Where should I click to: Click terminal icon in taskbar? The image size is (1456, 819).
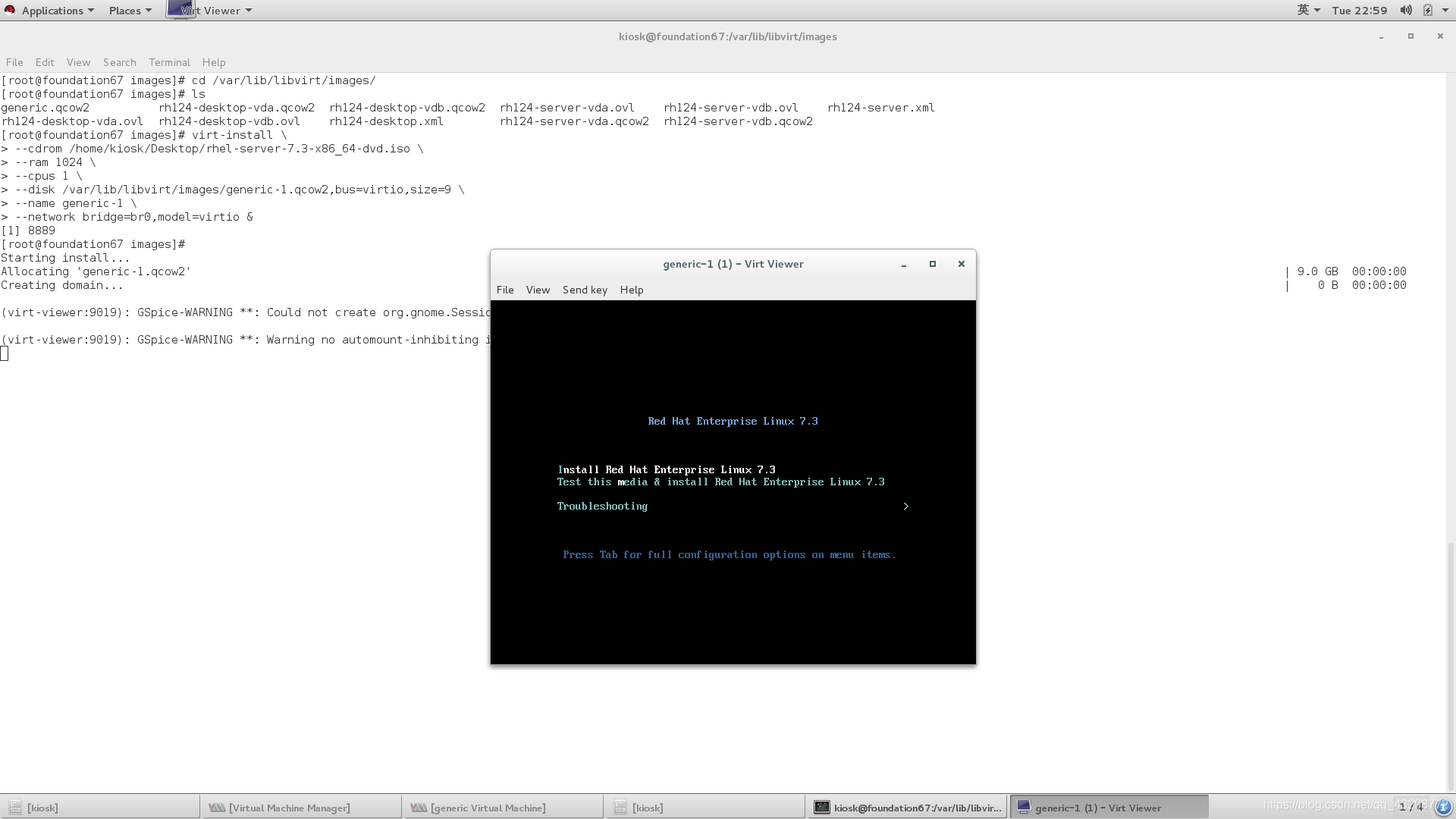[821, 807]
